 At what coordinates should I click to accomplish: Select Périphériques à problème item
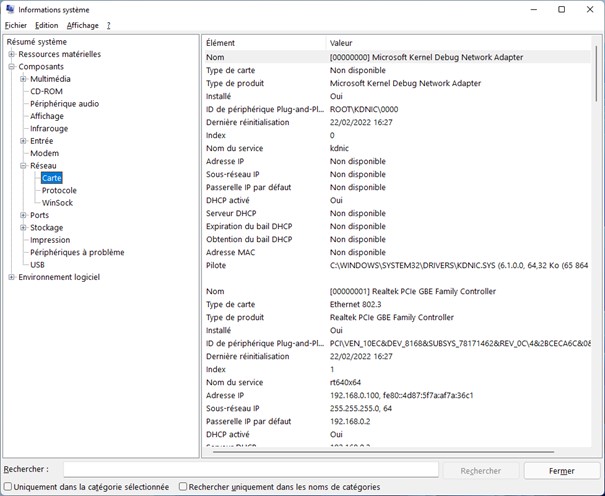pyautogui.click(x=77, y=253)
